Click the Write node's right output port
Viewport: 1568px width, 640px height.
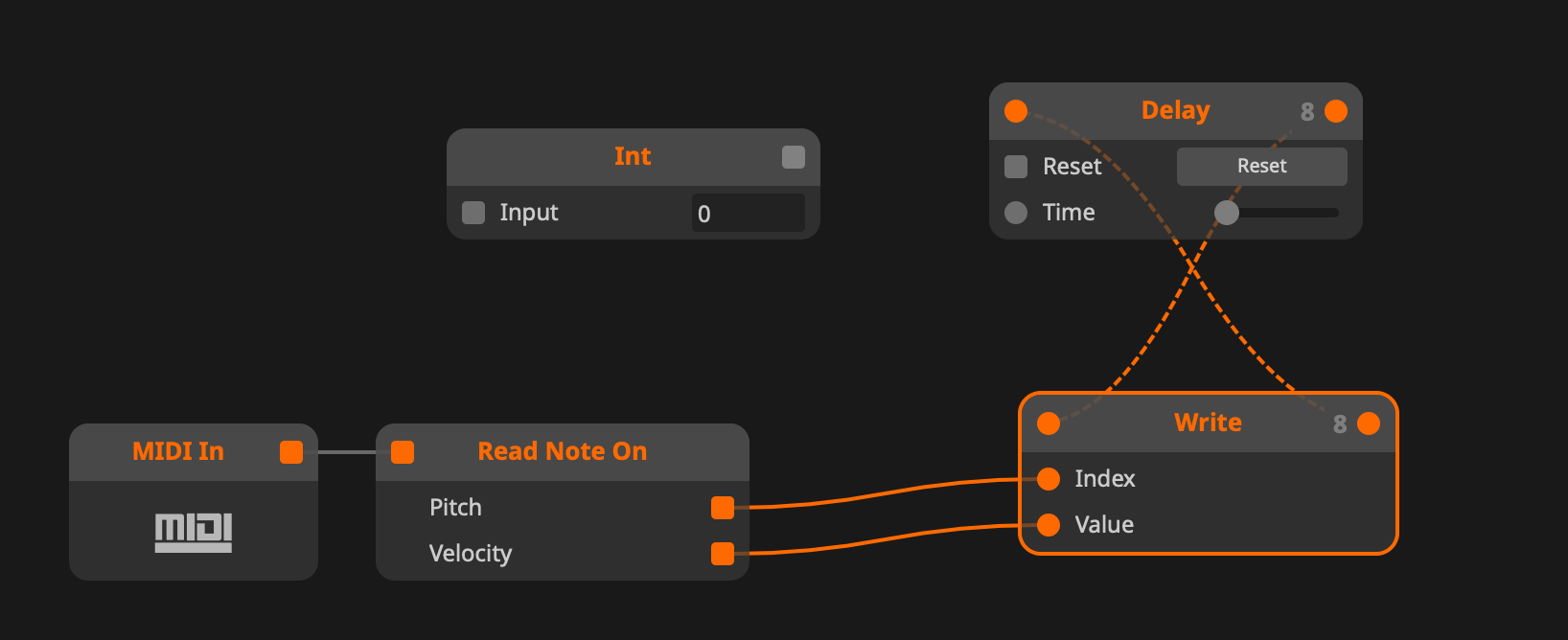tap(1369, 423)
